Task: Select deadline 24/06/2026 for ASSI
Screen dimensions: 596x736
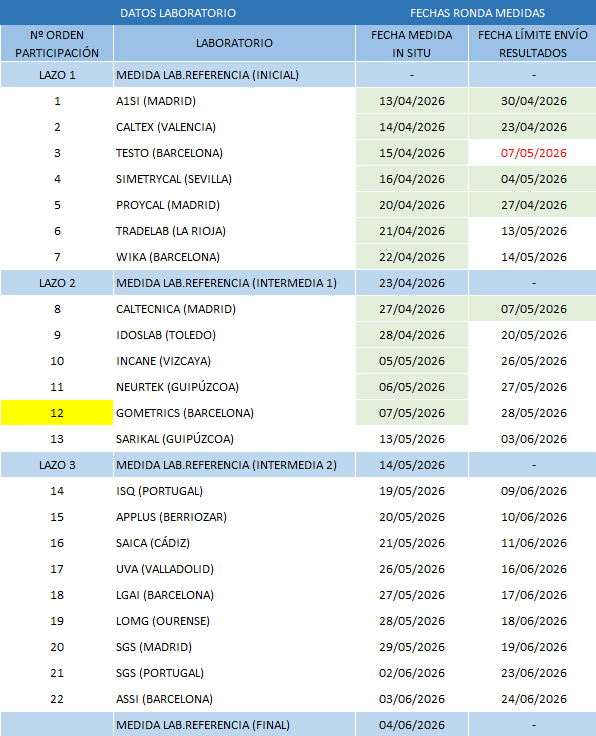Action: [533, 698]
